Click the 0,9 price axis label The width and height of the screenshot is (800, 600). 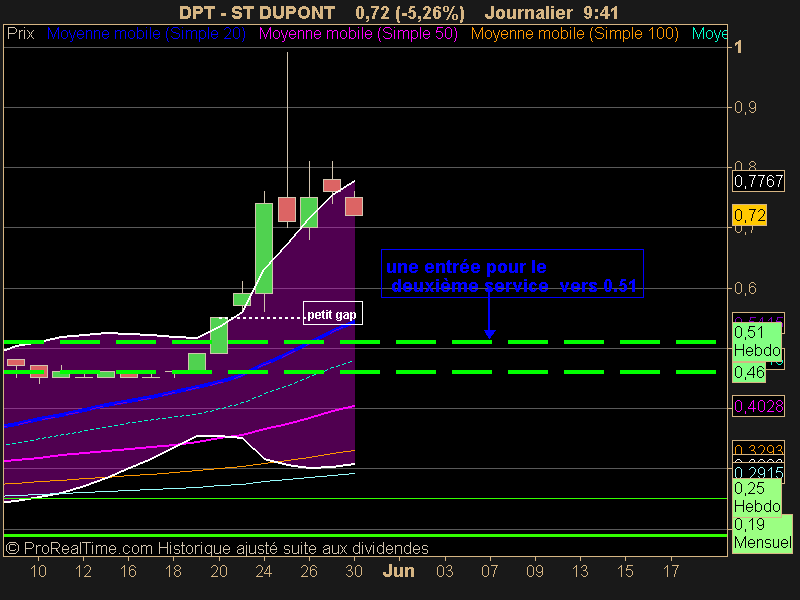(x=745, y=108)
